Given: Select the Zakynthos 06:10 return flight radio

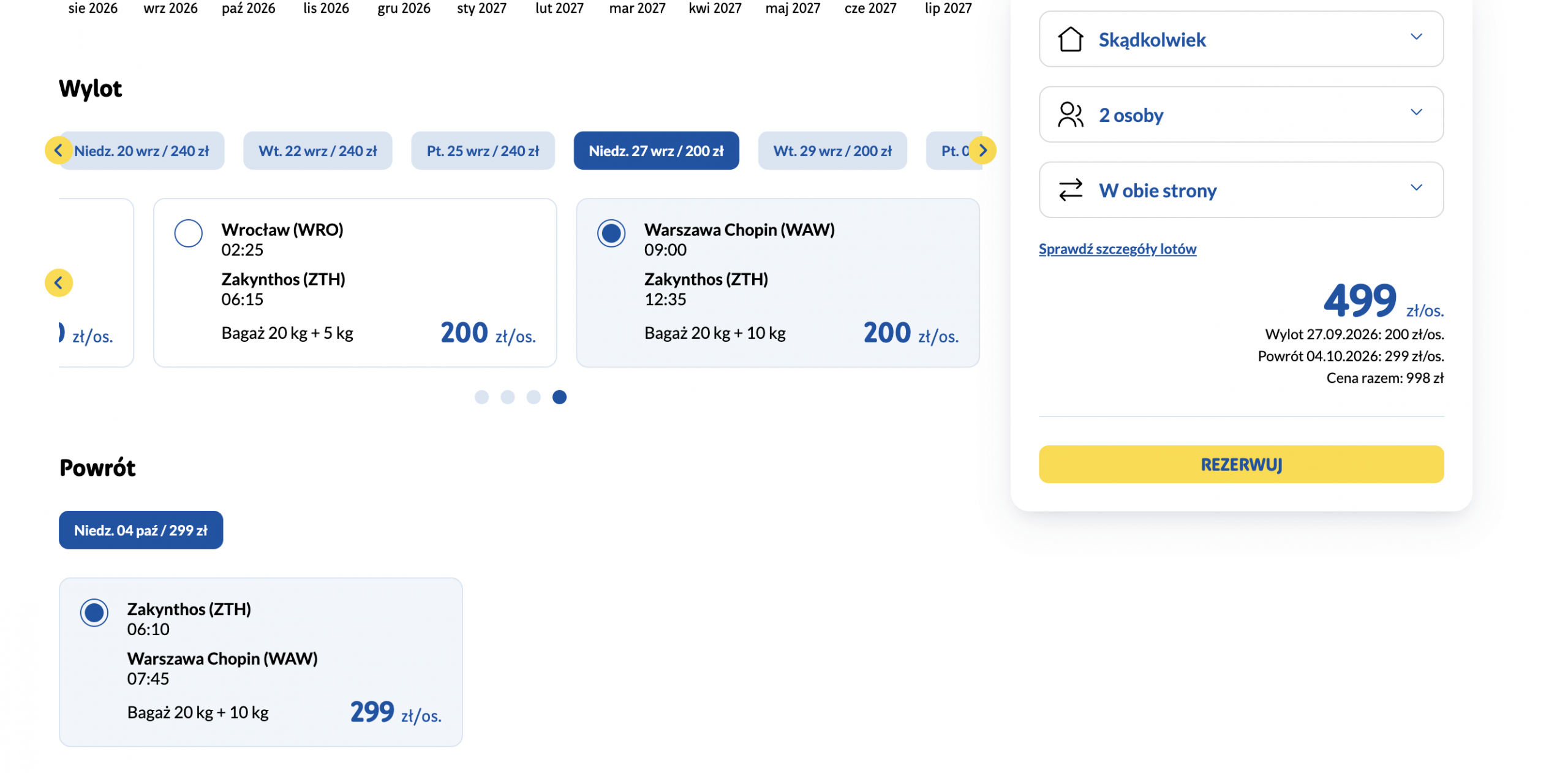Looking at the screenshot, I should pos(94,612).
